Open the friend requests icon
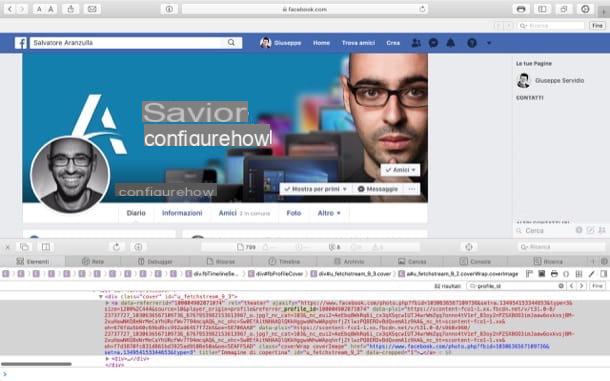Image resolution: width=610 pixels, height=381 pixels. pyautogui.click(x=416, y=43)
